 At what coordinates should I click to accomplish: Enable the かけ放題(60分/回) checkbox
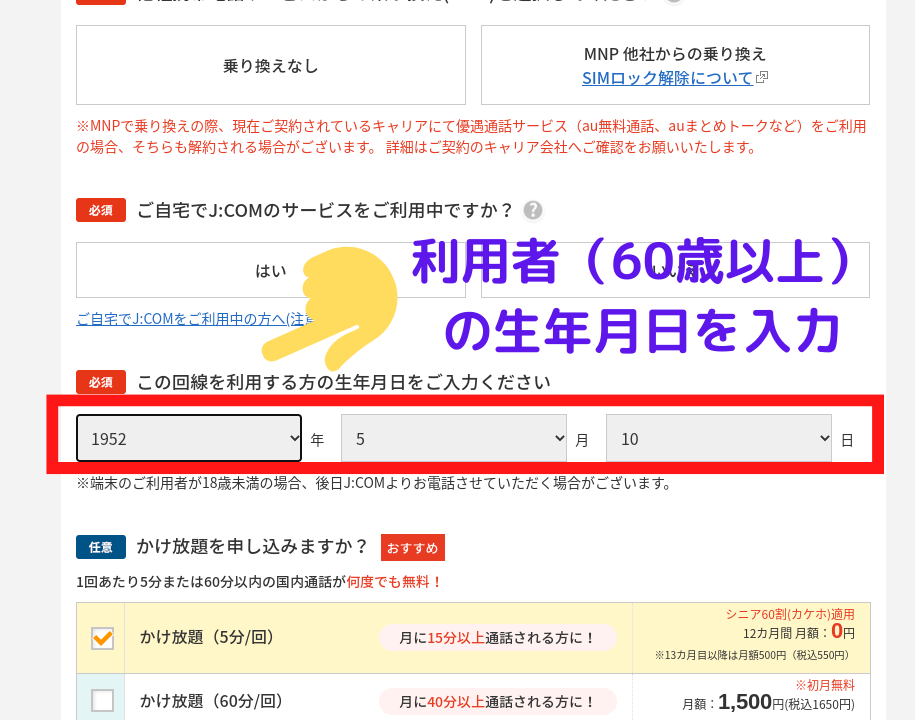pos(102,700)
